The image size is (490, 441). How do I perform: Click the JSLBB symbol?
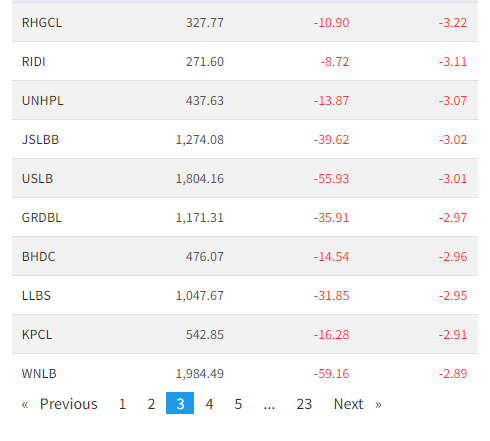40,140
